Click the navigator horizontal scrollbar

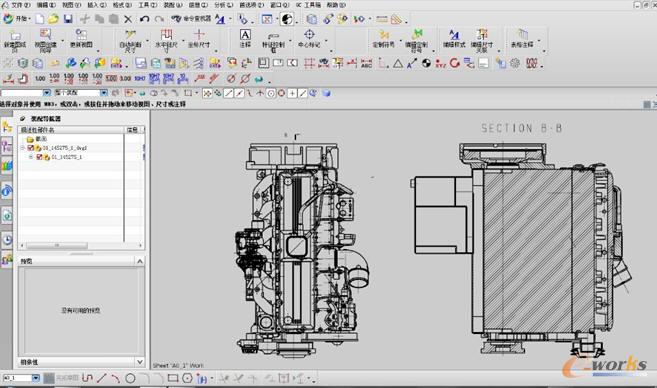tap(81, 246)
